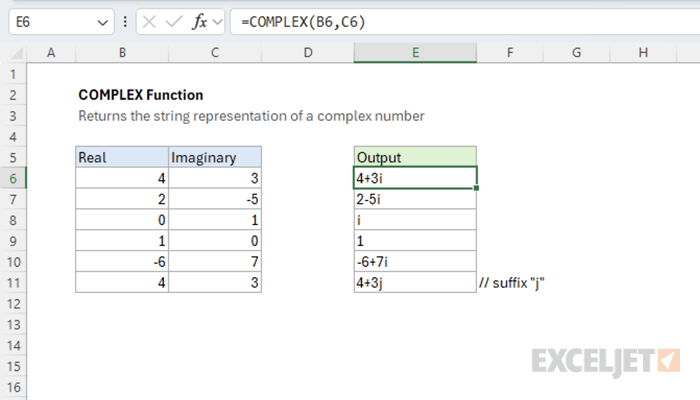
Task: Click the Name Box showing E6
Action: [x=62, y=22]
